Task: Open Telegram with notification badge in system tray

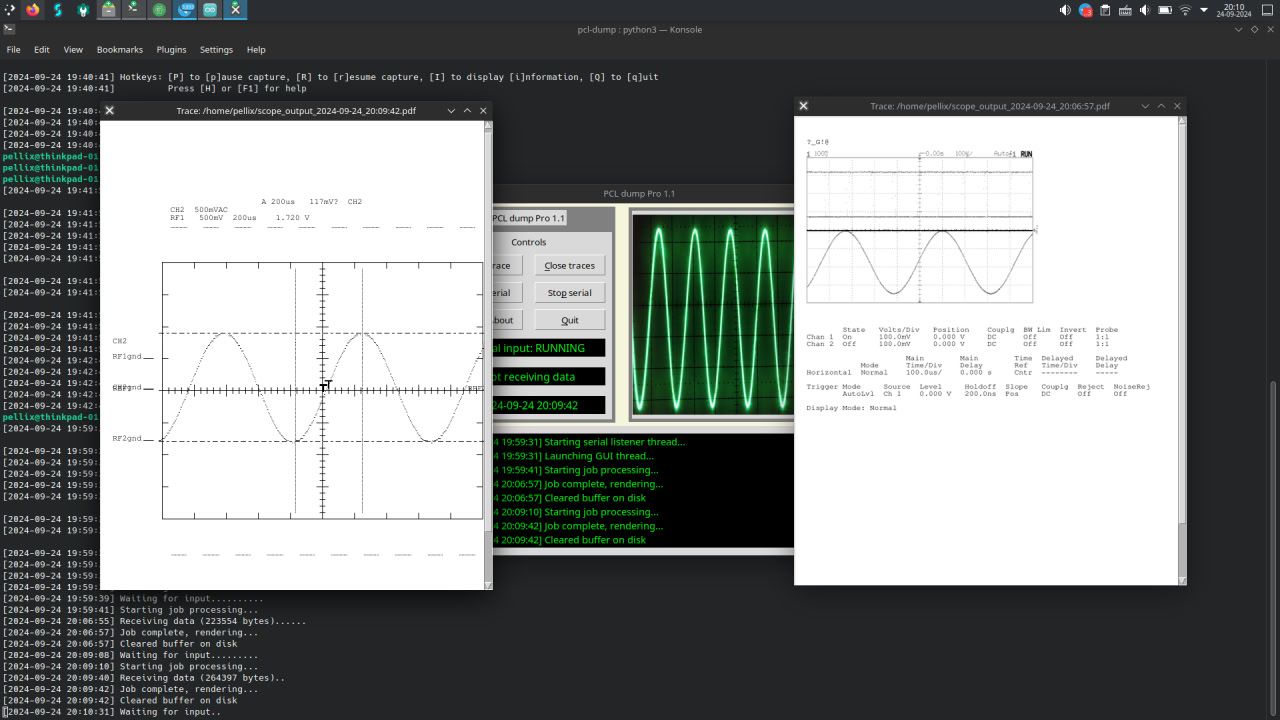Action: pyautogui.click(x=1084, y=11)
